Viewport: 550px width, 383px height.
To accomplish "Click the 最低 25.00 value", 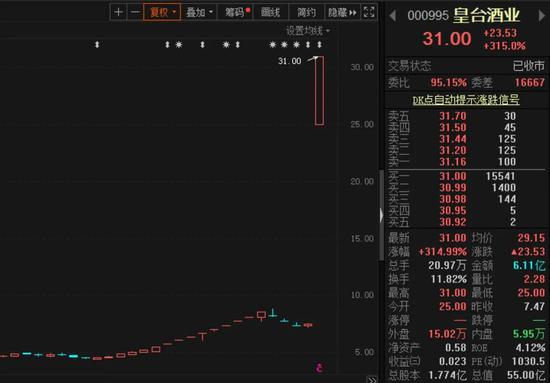I will (x=531, y=293).
